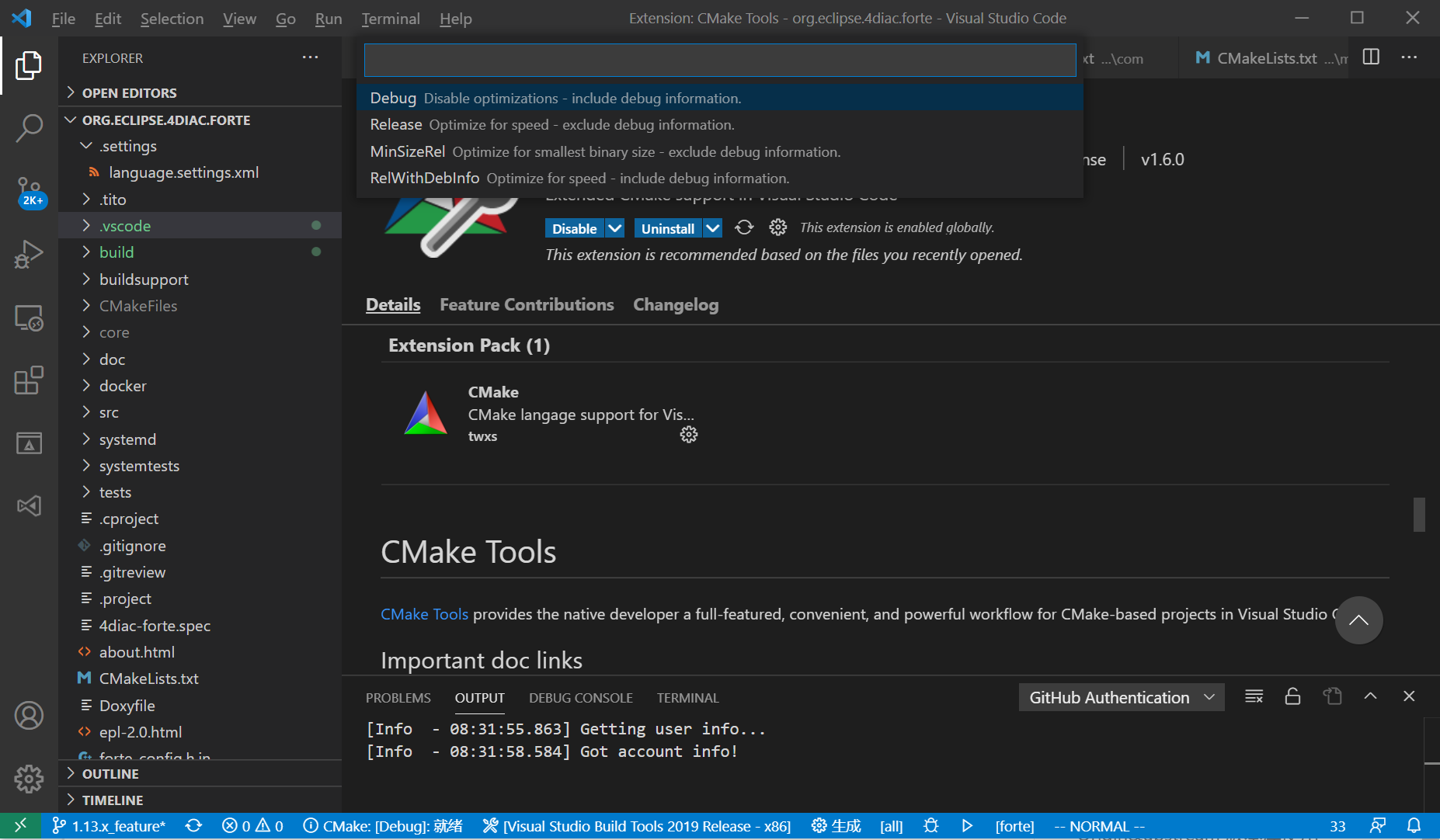Toggle auto scrolling lock in Output panel

(1292, 696)
